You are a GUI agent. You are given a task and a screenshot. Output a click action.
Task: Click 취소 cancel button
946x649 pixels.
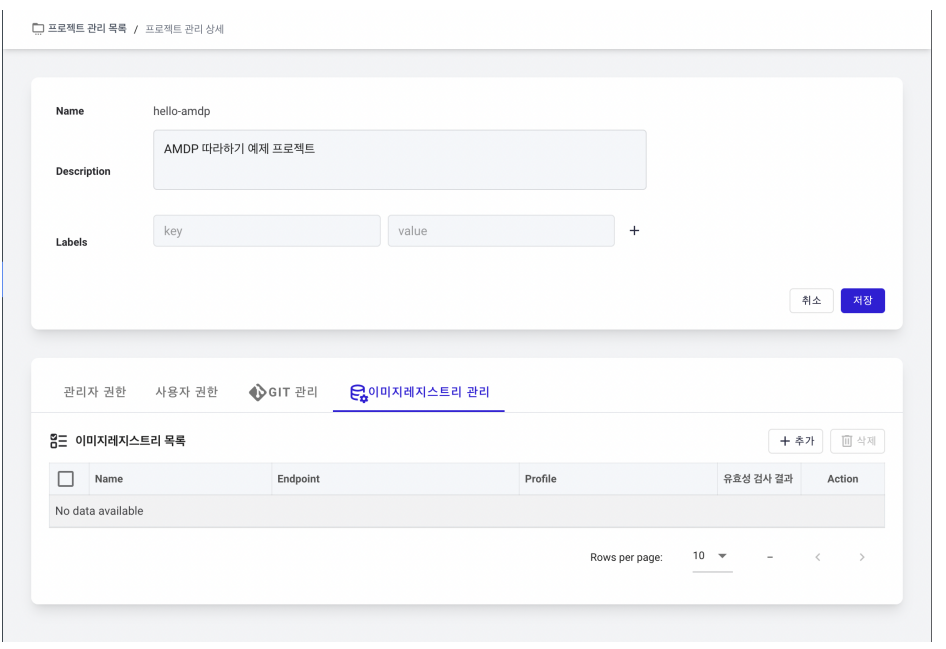pyautogui.click(x=811, y=300)
